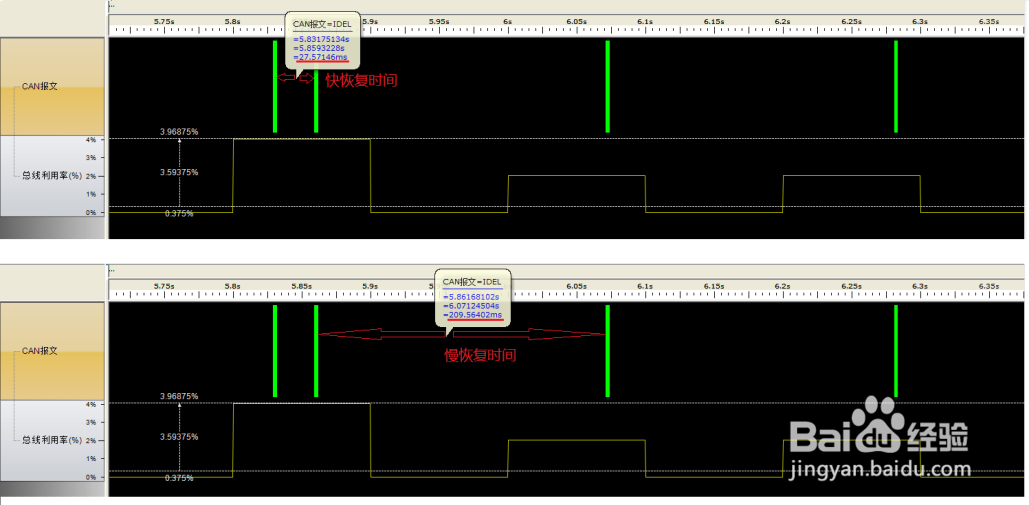Screen dimensions: 1029x505
Task: Click the 6.25s mark on lower time ruler
Action: [851, 286]
